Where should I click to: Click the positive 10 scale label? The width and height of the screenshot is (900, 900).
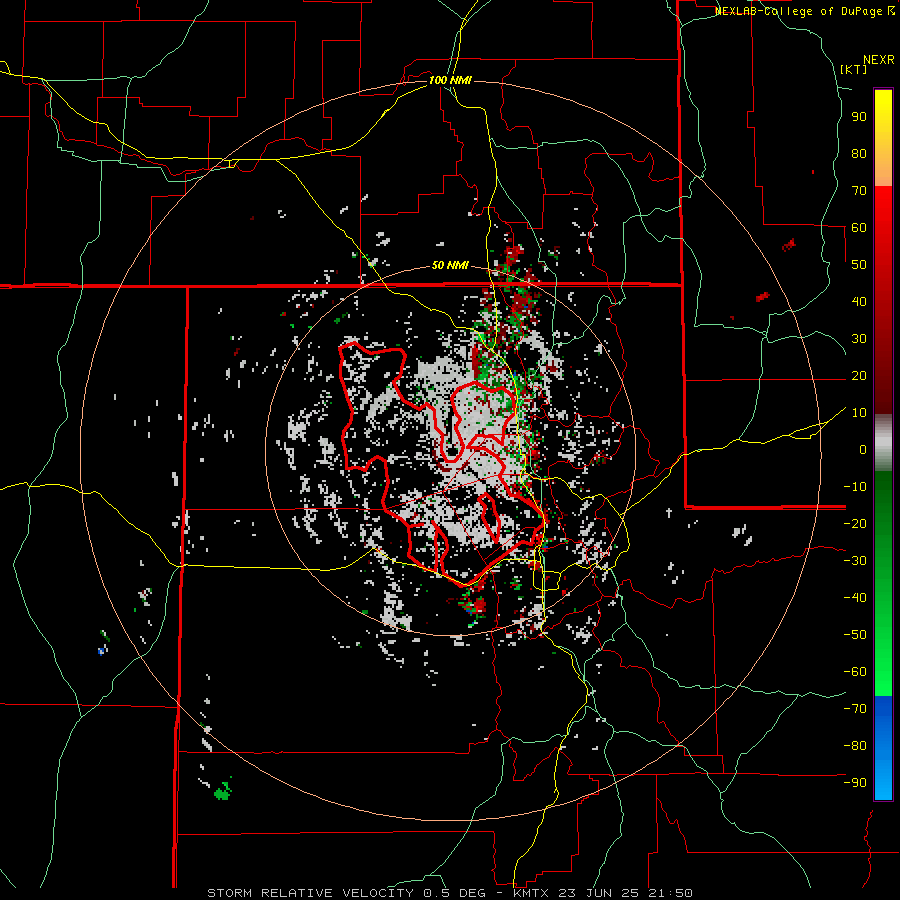(859, 413)
